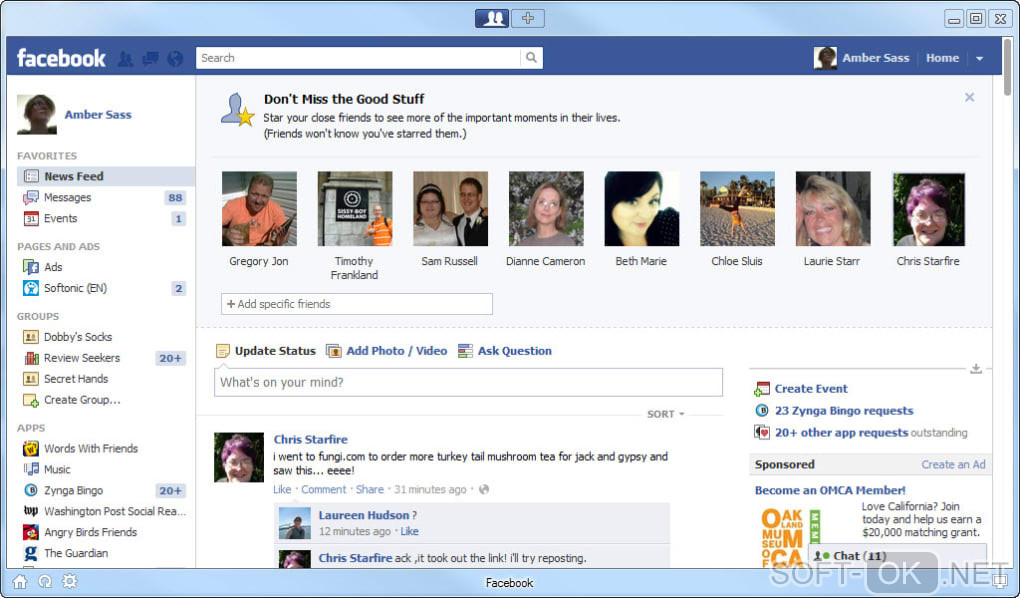
Task: Open the Become an OMCA Member ad
Action: pyautogui.click(x=830, y=490)
